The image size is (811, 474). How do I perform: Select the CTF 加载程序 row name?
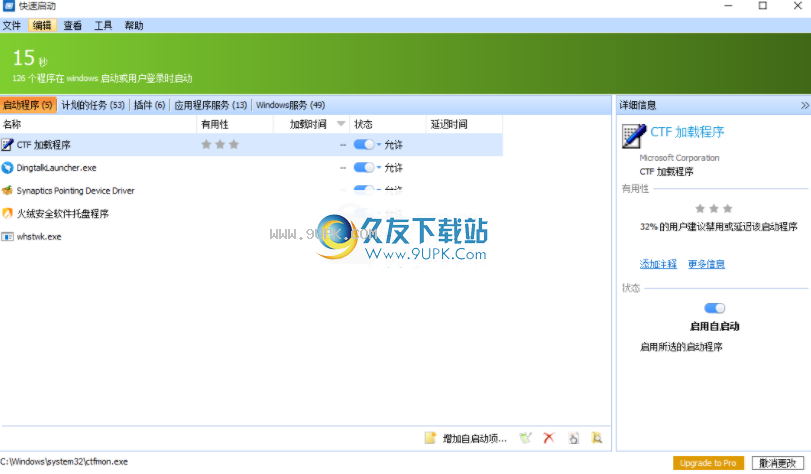(x=43, y=145)
